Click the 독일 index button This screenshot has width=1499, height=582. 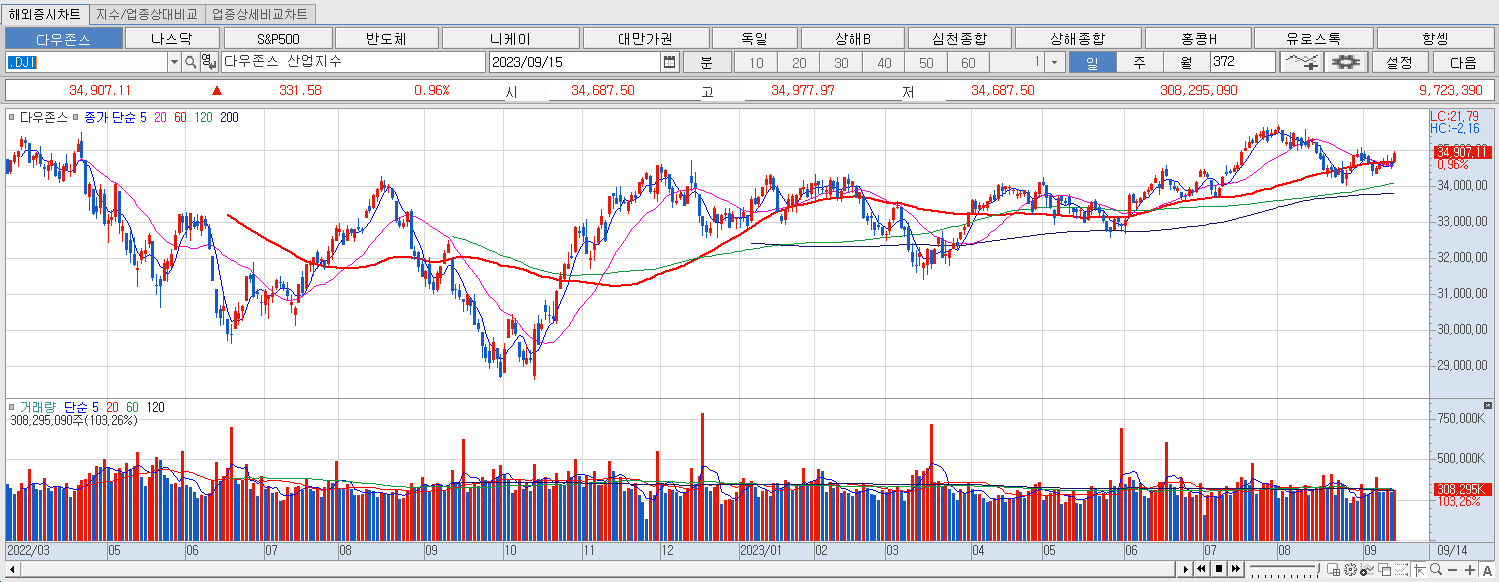point(754,38)
